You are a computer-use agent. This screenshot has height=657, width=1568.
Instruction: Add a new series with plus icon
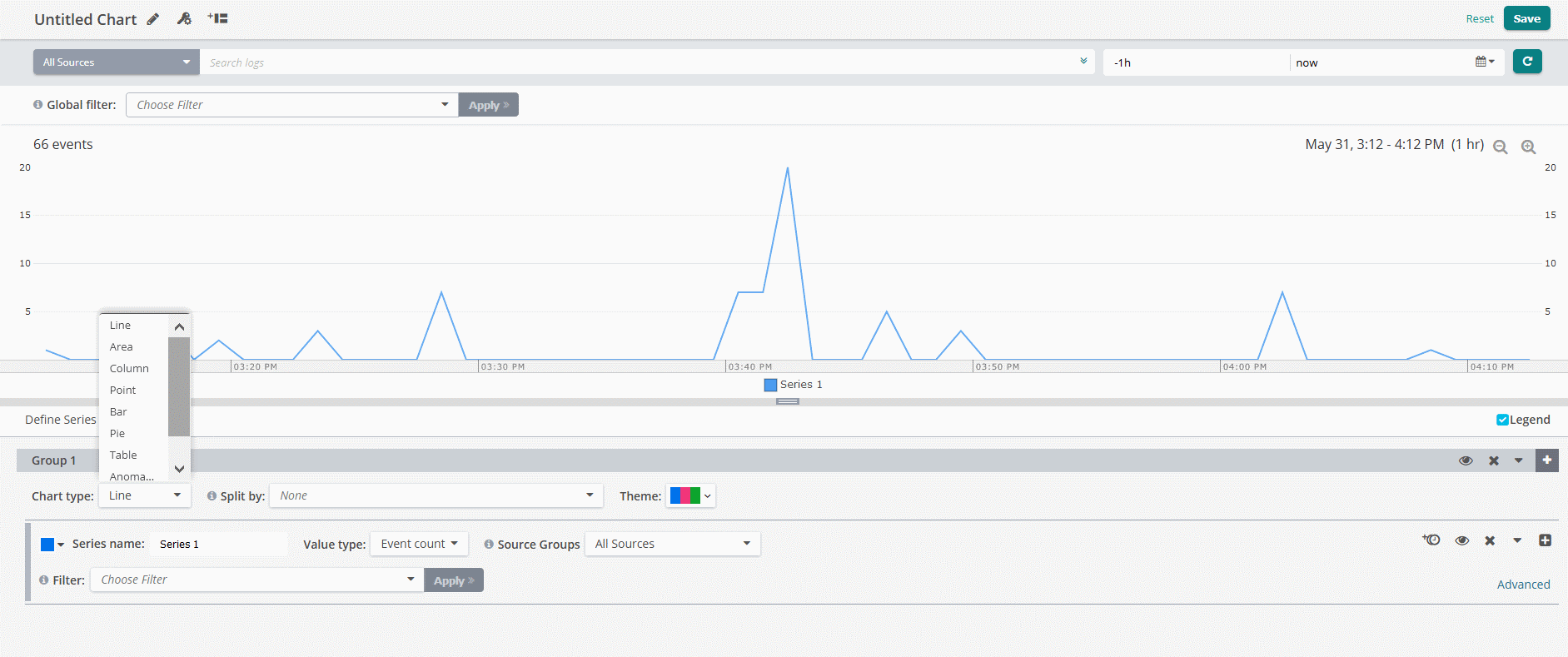(1545, 540)
